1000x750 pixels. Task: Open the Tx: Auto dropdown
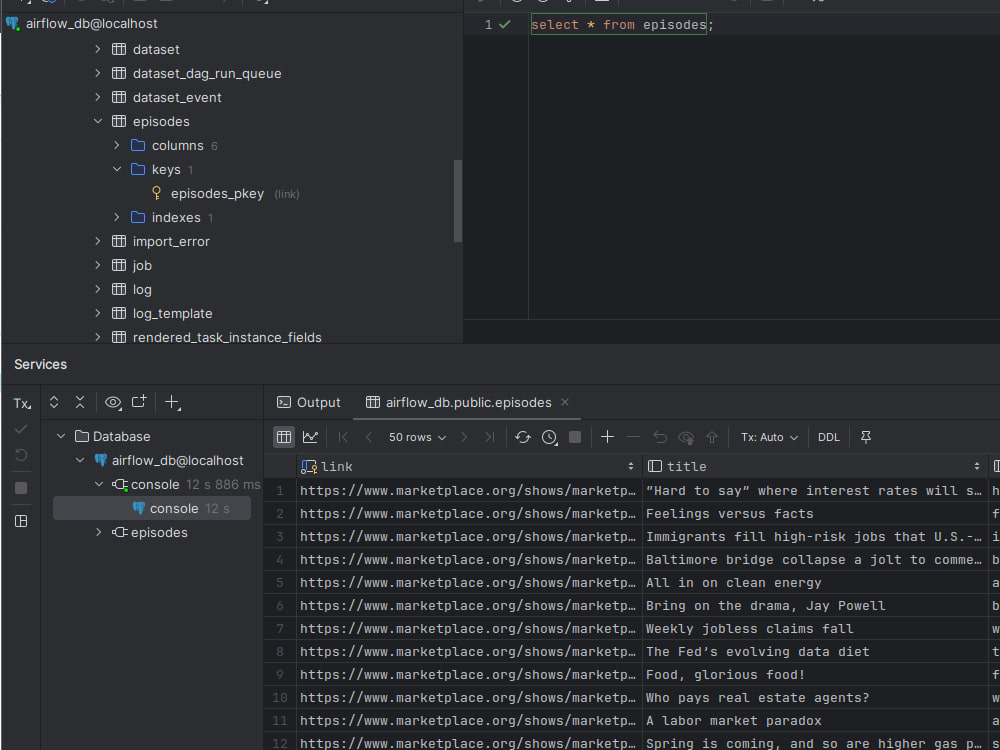(x=769, y=437)
